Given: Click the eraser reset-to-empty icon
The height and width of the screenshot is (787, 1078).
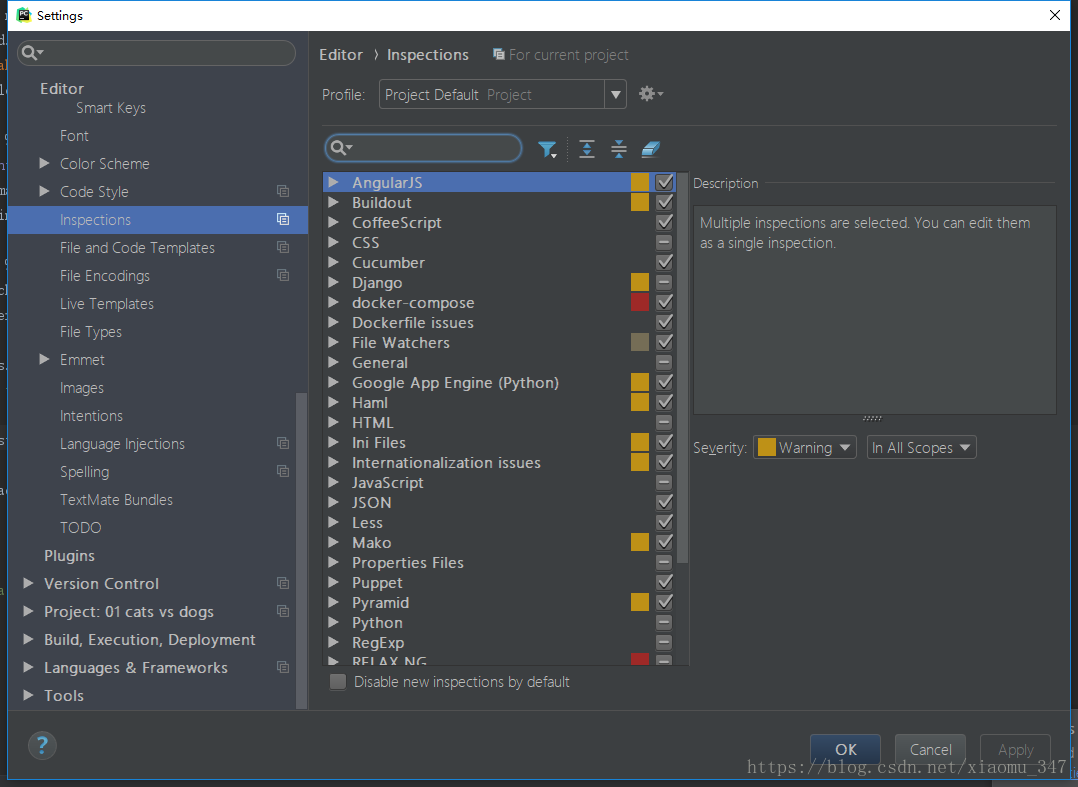Looking at the screenshot, I should [650, 148].
